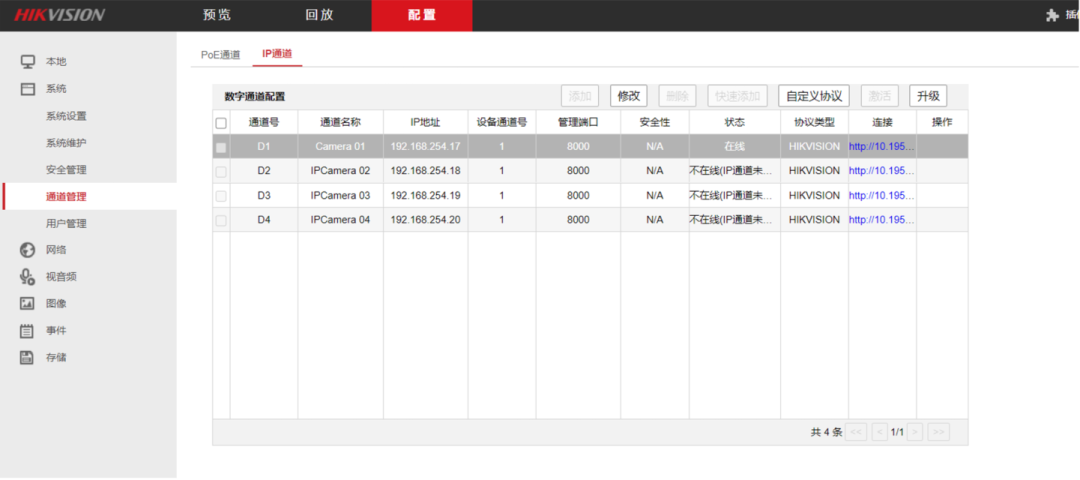Switch to the PoE通道 tab
This screenshot has height=480, width=1080.
coord(220,54)
